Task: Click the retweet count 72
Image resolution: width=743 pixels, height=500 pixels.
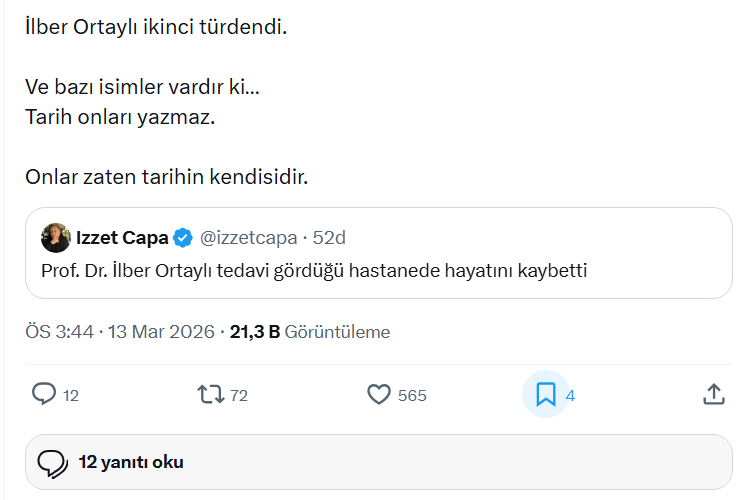Action: click(x=238, y=395)
